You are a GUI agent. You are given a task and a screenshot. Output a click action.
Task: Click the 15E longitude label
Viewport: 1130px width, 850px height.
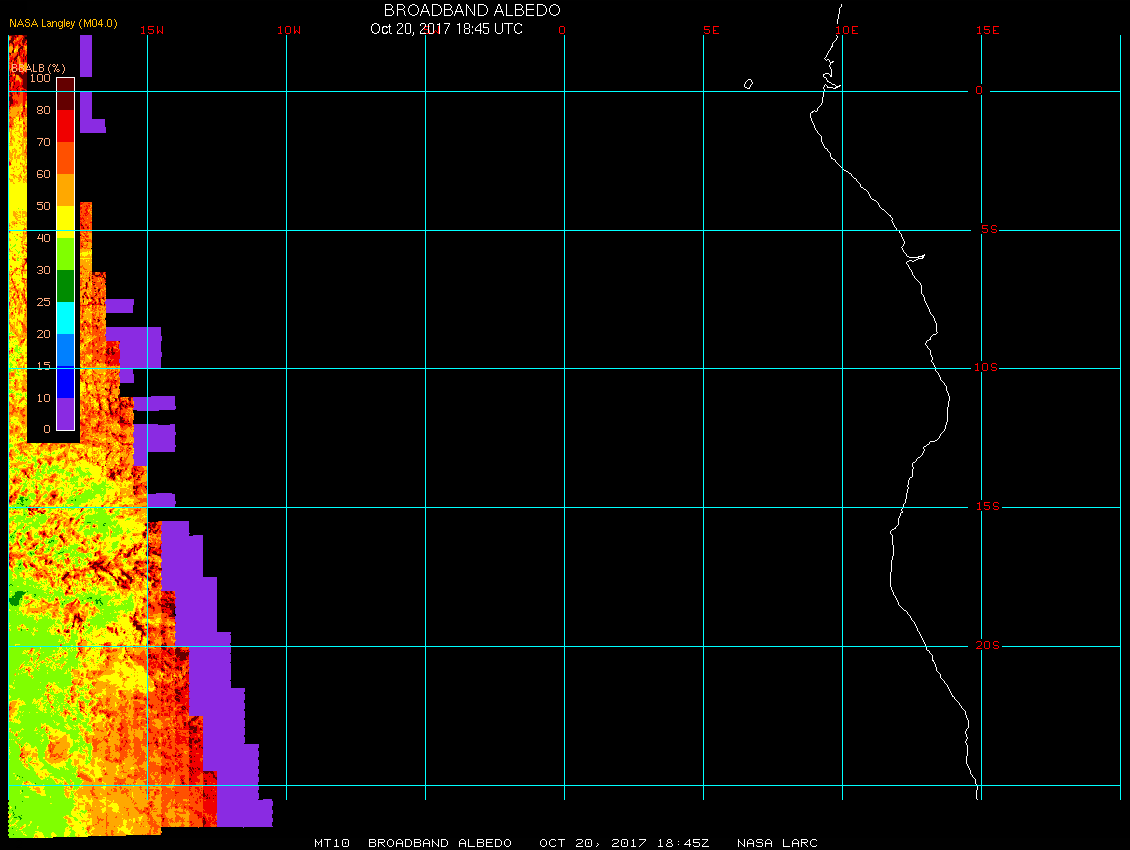point(988,30)
